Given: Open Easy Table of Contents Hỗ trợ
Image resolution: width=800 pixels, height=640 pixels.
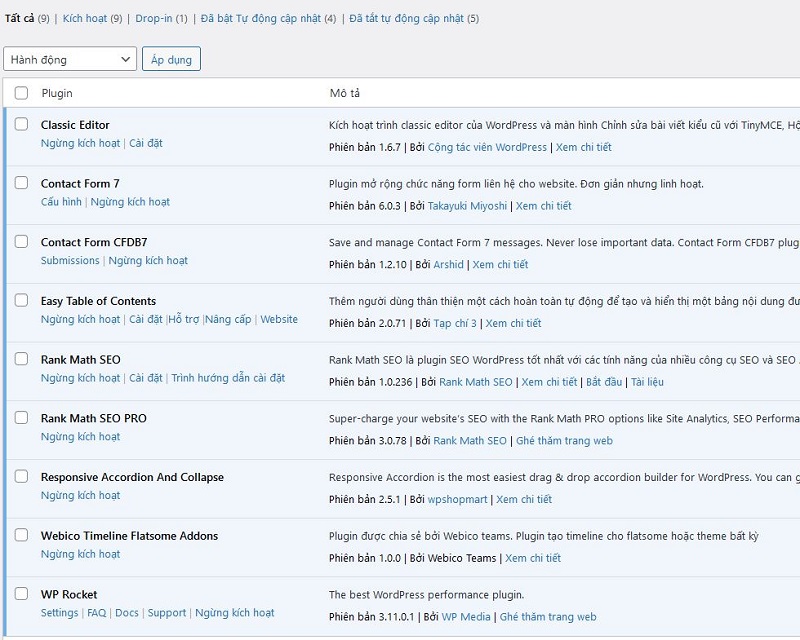Looking at the screenshot, I should [x=184, y=319].
